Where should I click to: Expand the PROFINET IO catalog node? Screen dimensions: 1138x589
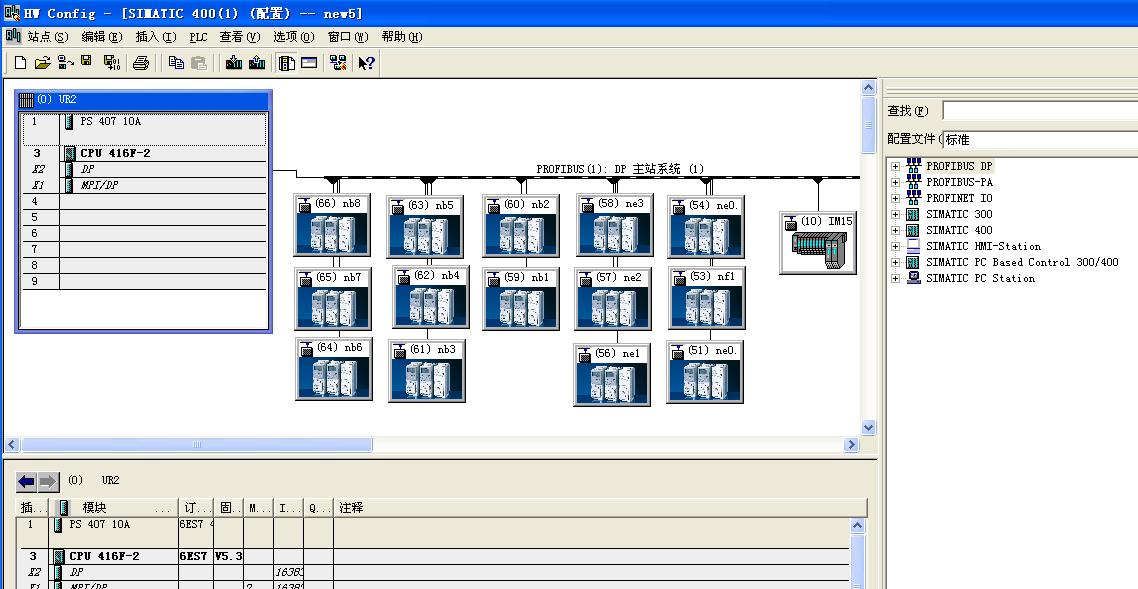[896, 198]
